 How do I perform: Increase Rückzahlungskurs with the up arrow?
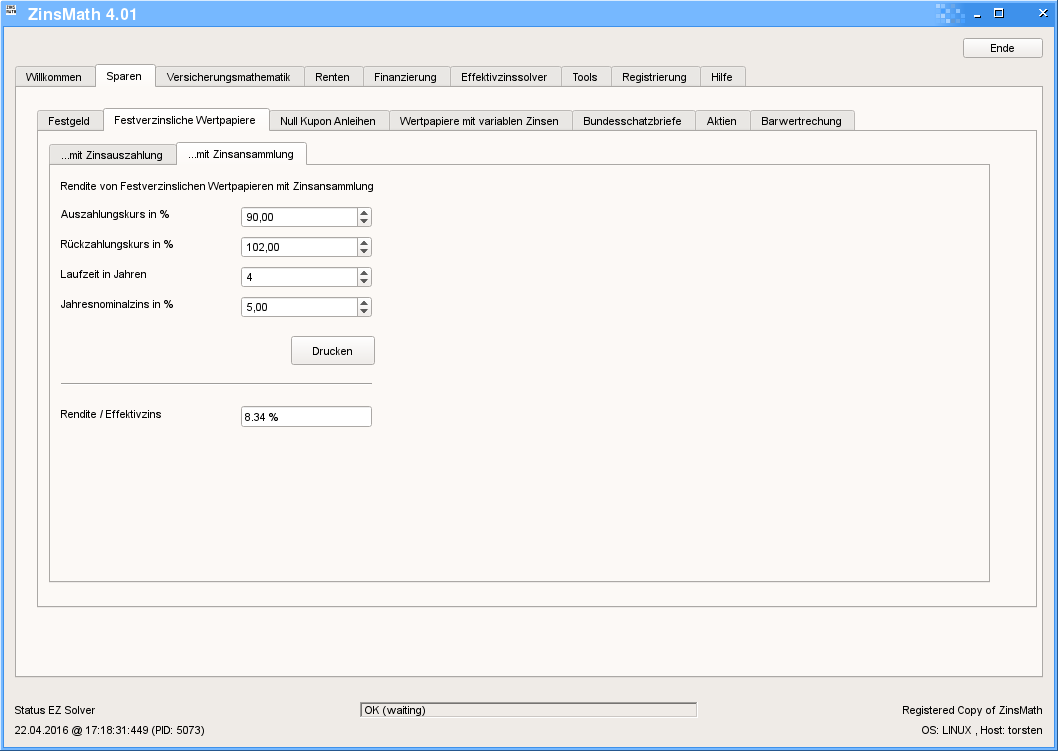pos(364,243)
